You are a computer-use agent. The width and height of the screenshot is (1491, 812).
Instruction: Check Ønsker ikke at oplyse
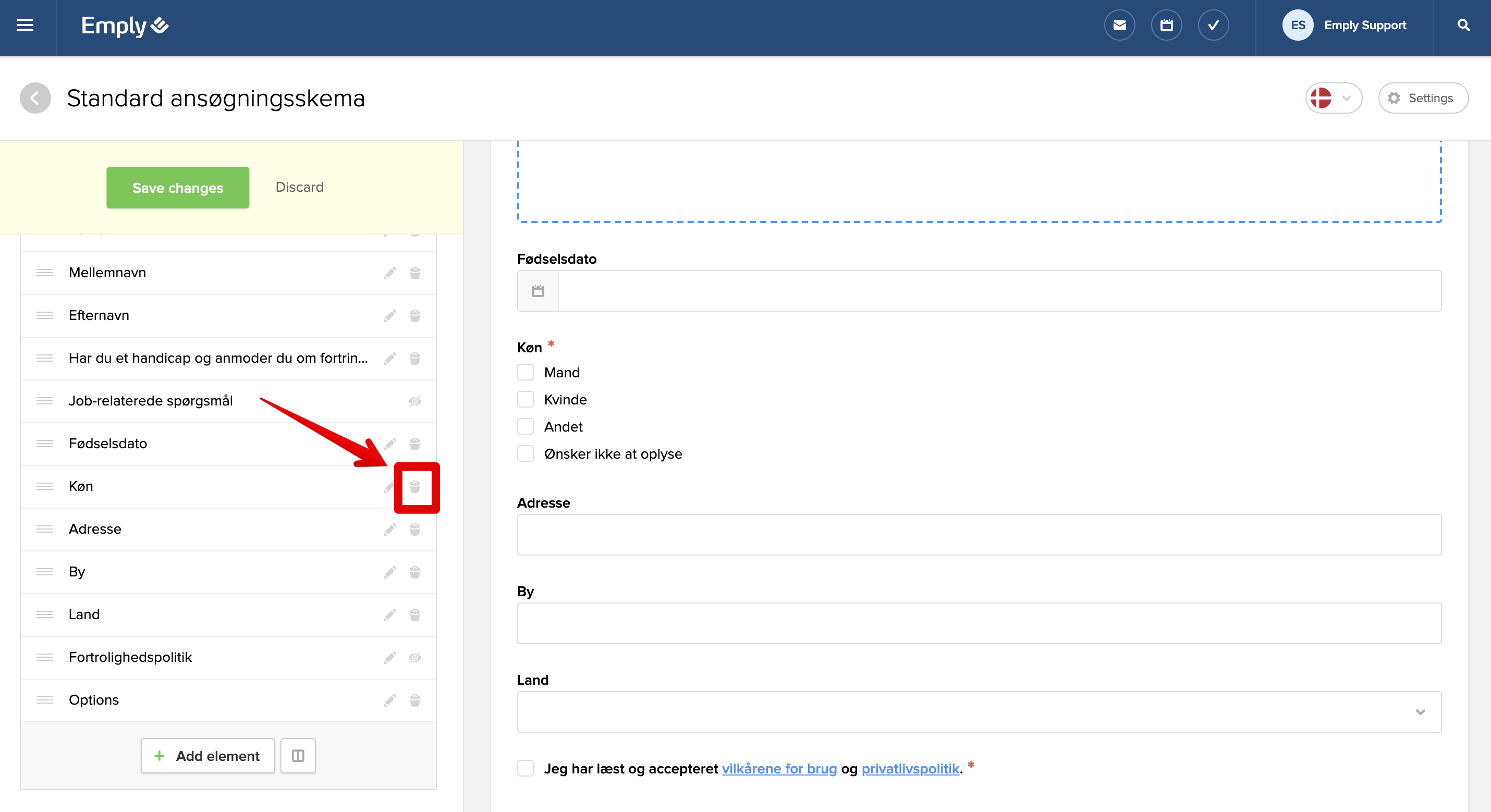(x=525, y=454)
